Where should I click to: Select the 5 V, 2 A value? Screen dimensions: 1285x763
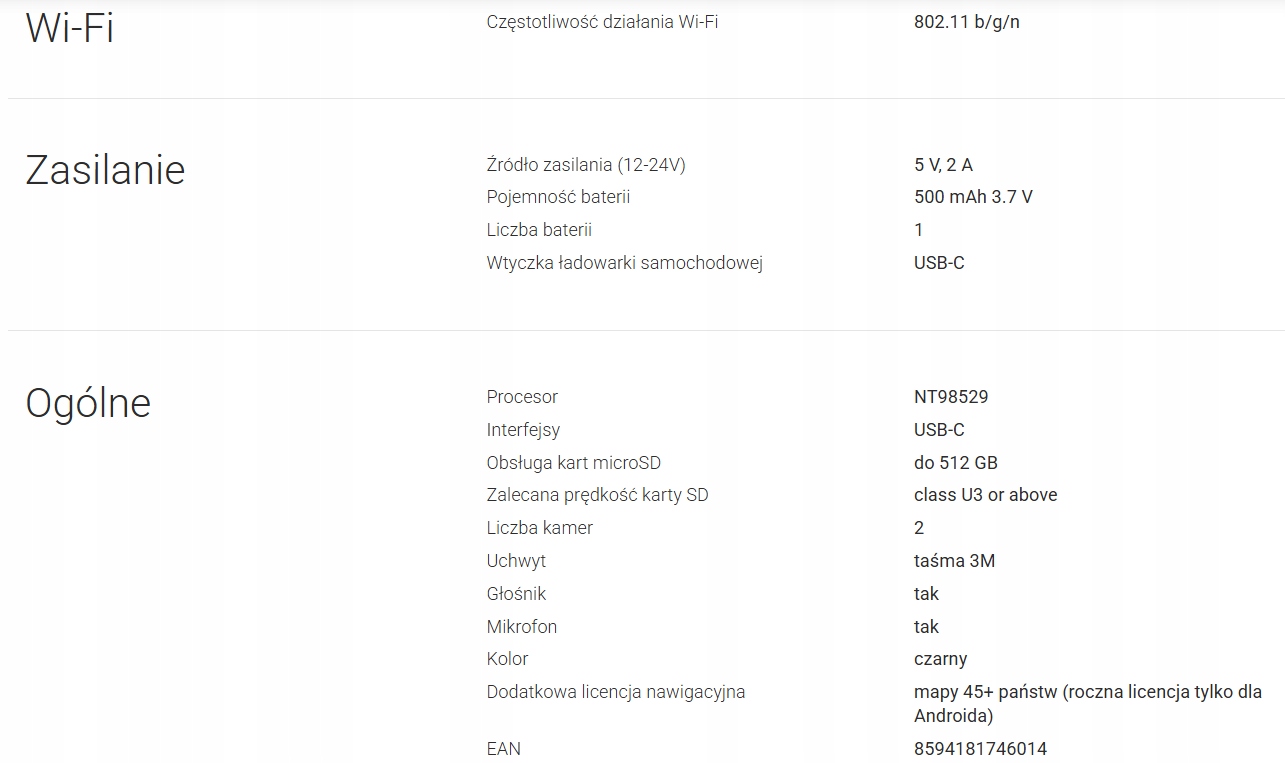point(943,165)
